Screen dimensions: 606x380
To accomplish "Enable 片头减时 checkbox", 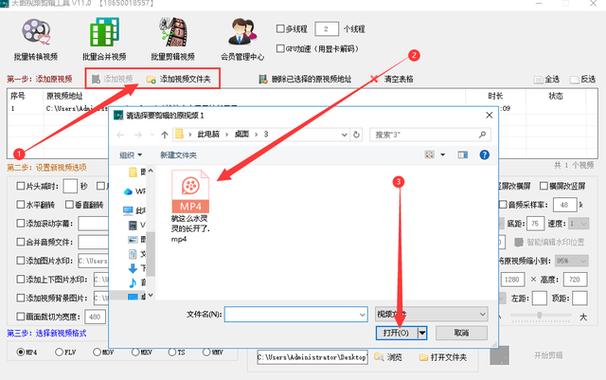I will (20, 186).
